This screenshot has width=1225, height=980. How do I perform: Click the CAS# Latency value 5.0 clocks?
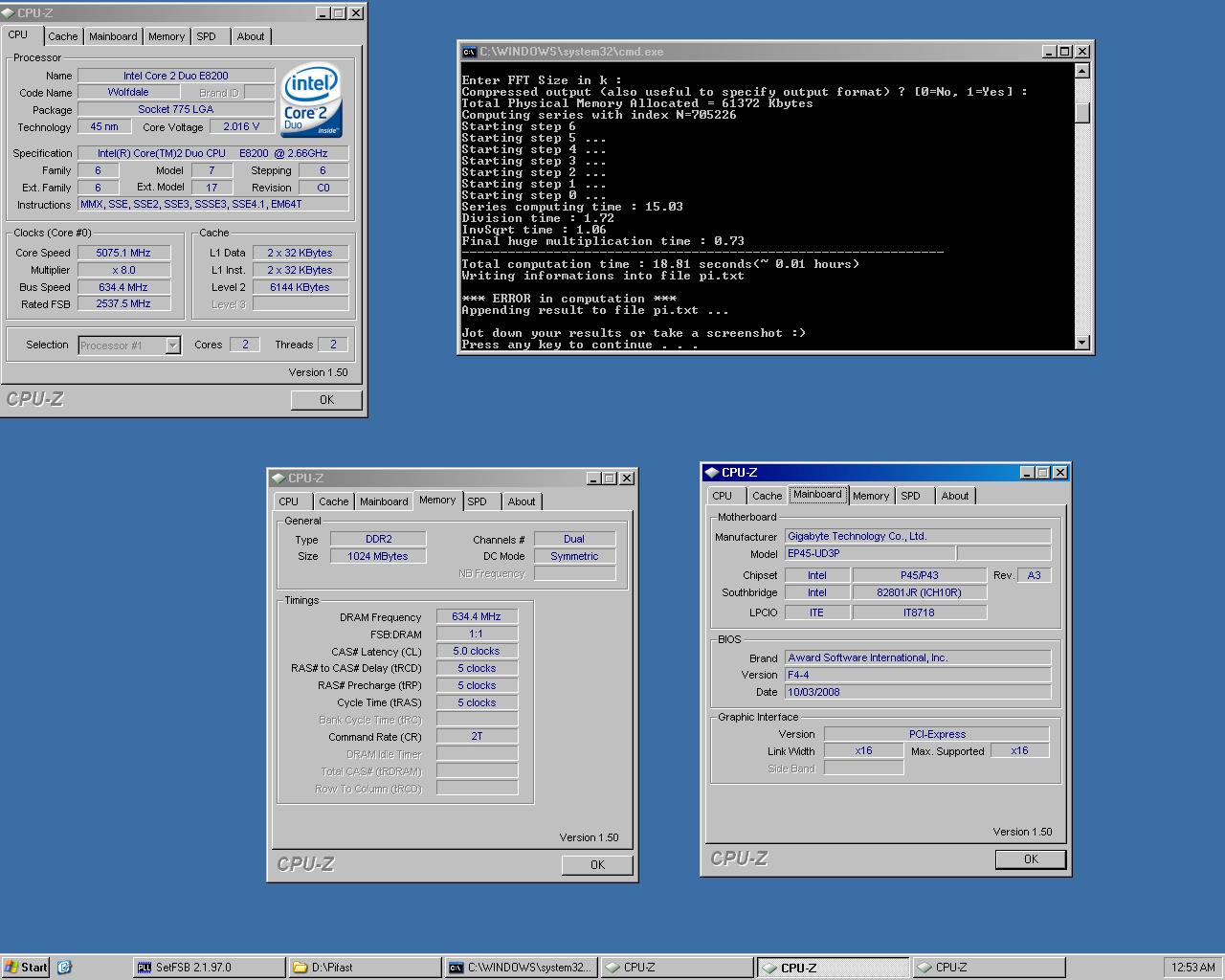(x=477, y=651)
